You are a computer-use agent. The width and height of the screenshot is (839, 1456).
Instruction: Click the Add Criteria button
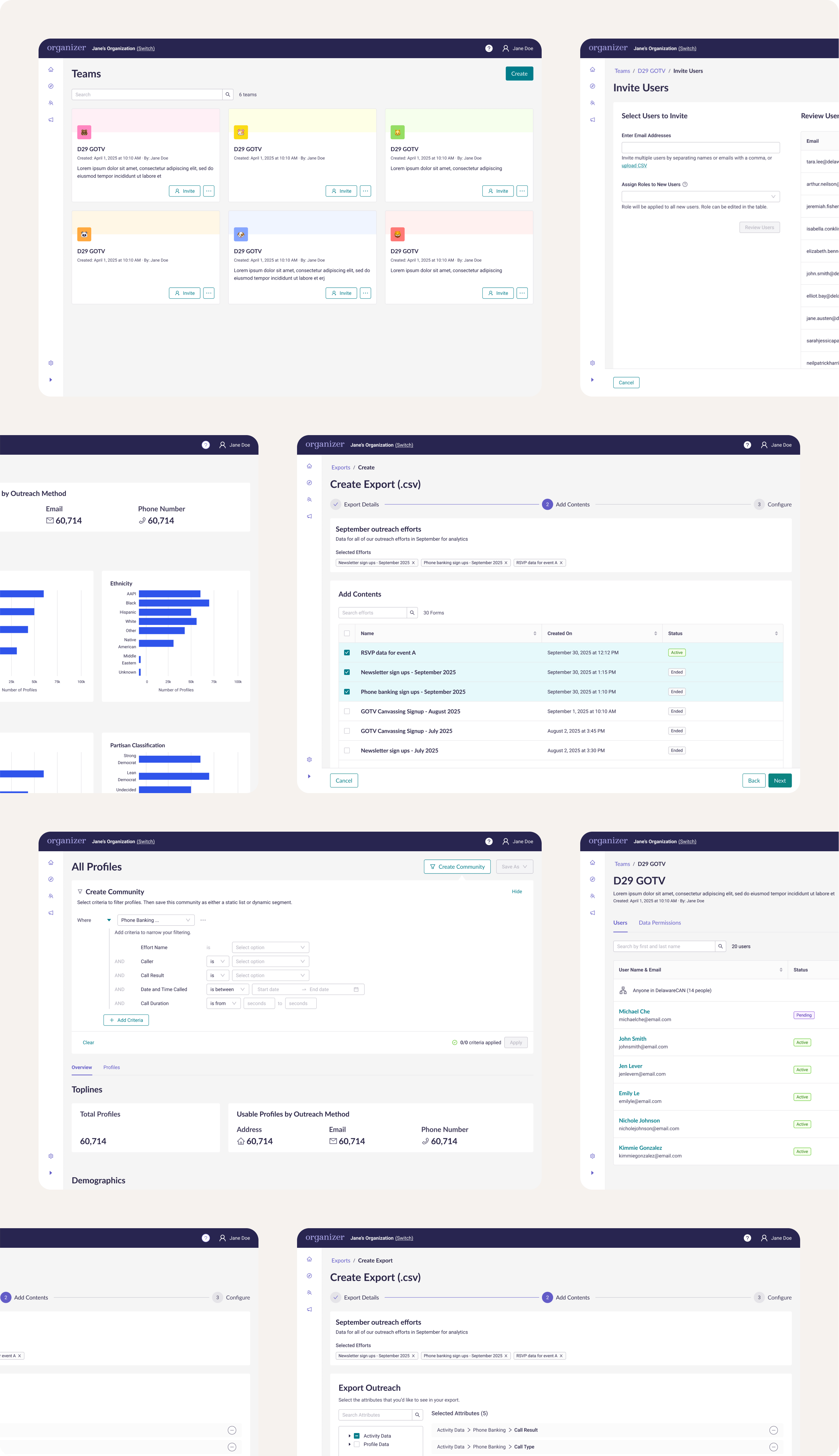[126, 1020]
